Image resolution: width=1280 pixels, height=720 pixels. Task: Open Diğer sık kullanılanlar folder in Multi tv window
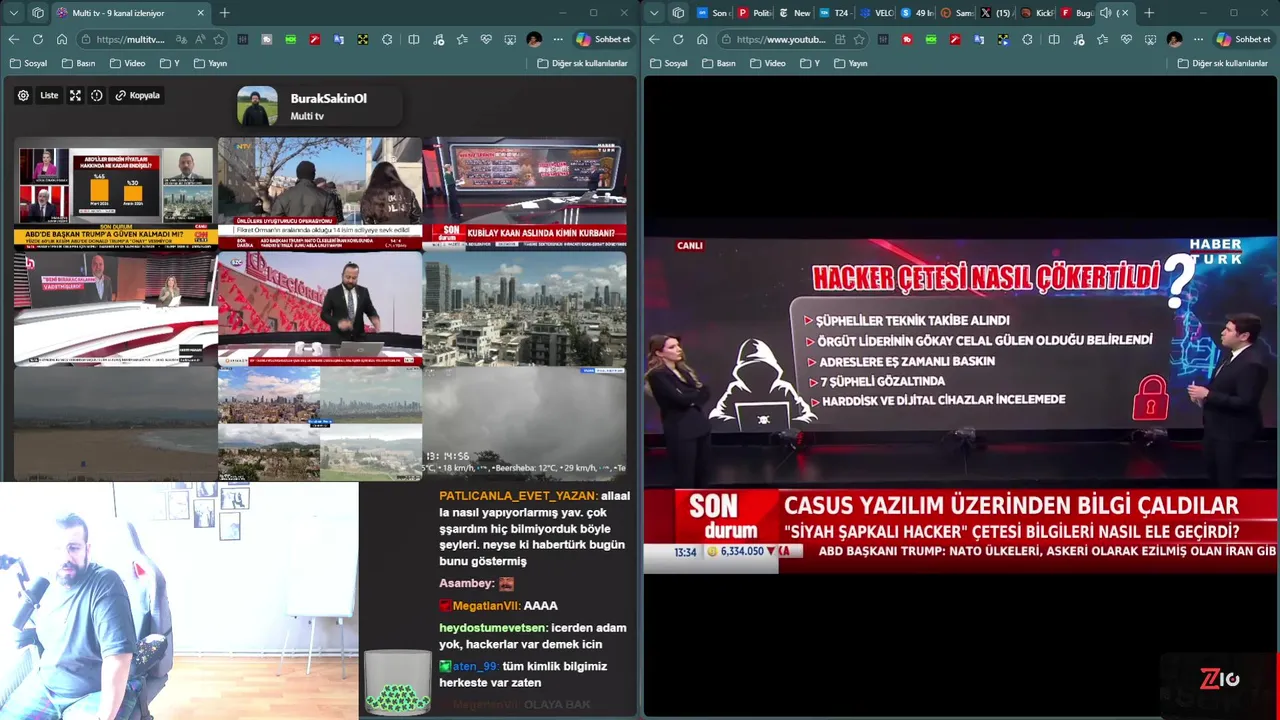point(583,63)
